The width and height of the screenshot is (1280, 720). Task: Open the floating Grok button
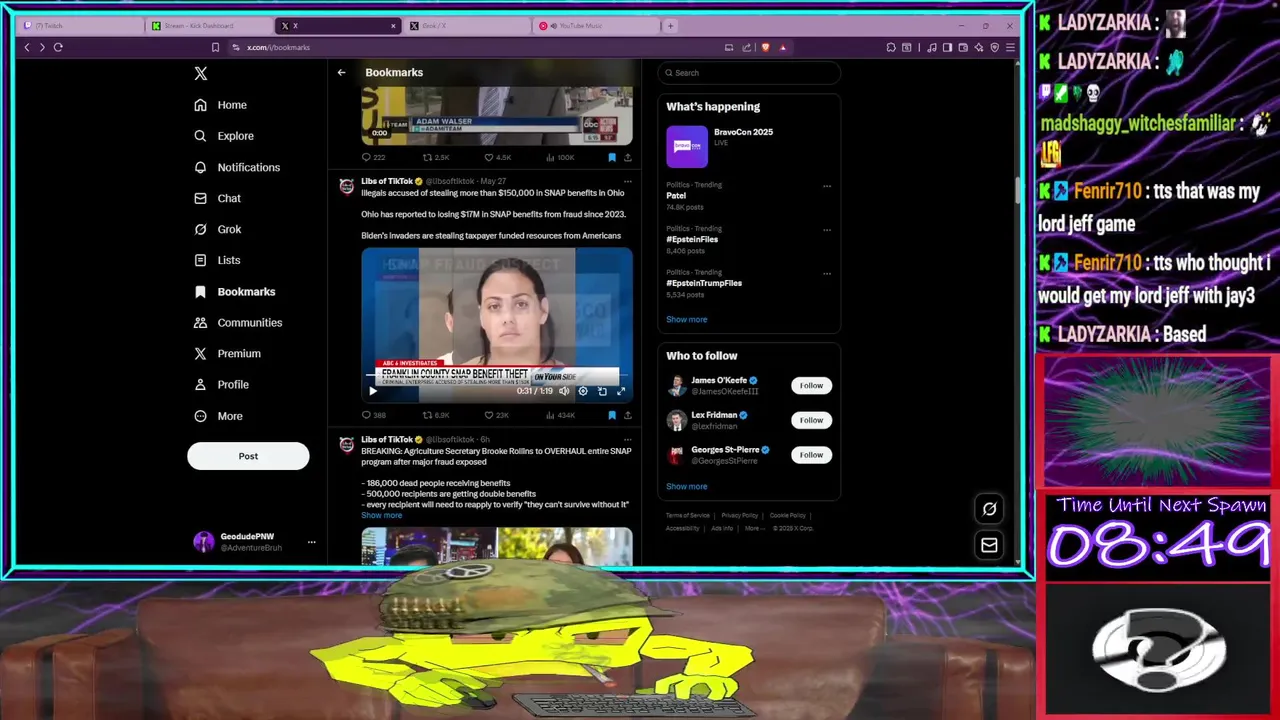[989, 509]
